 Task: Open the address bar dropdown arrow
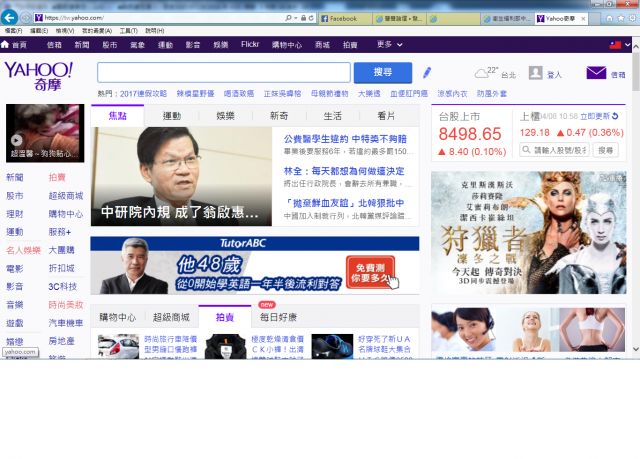(x=296, y=18)
